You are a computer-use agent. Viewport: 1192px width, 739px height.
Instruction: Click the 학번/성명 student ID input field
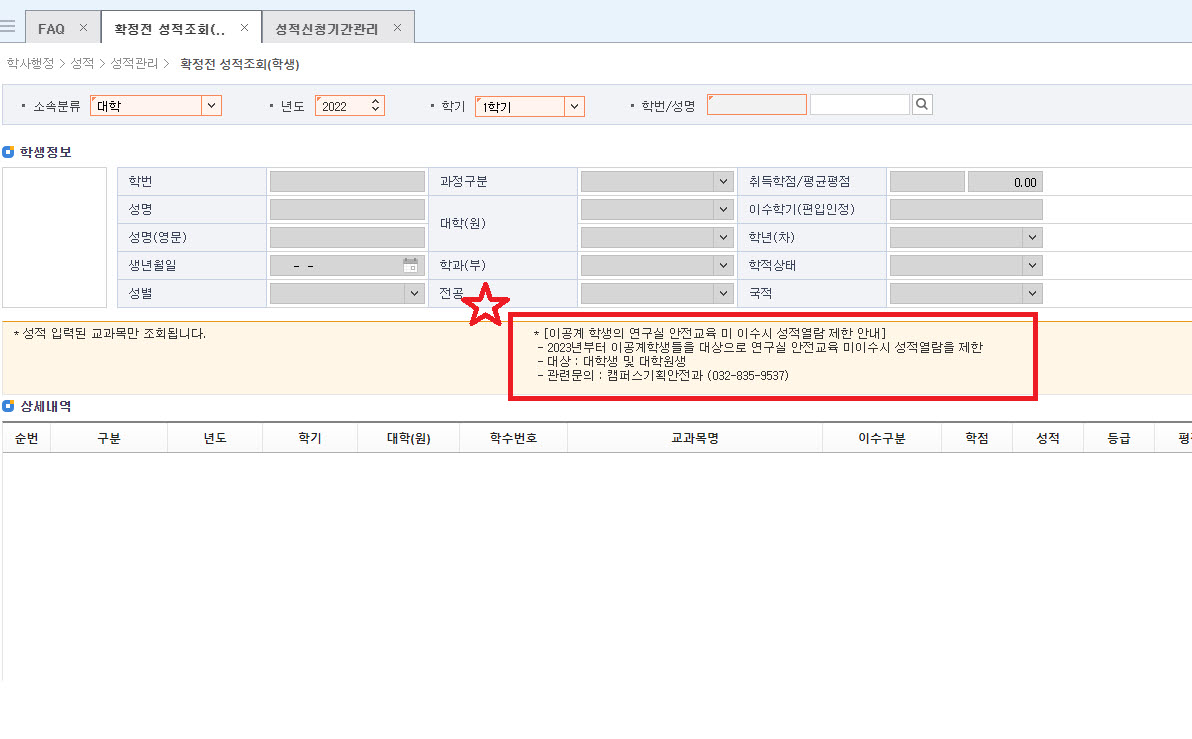pyautogui.click(x=757, y=105)
